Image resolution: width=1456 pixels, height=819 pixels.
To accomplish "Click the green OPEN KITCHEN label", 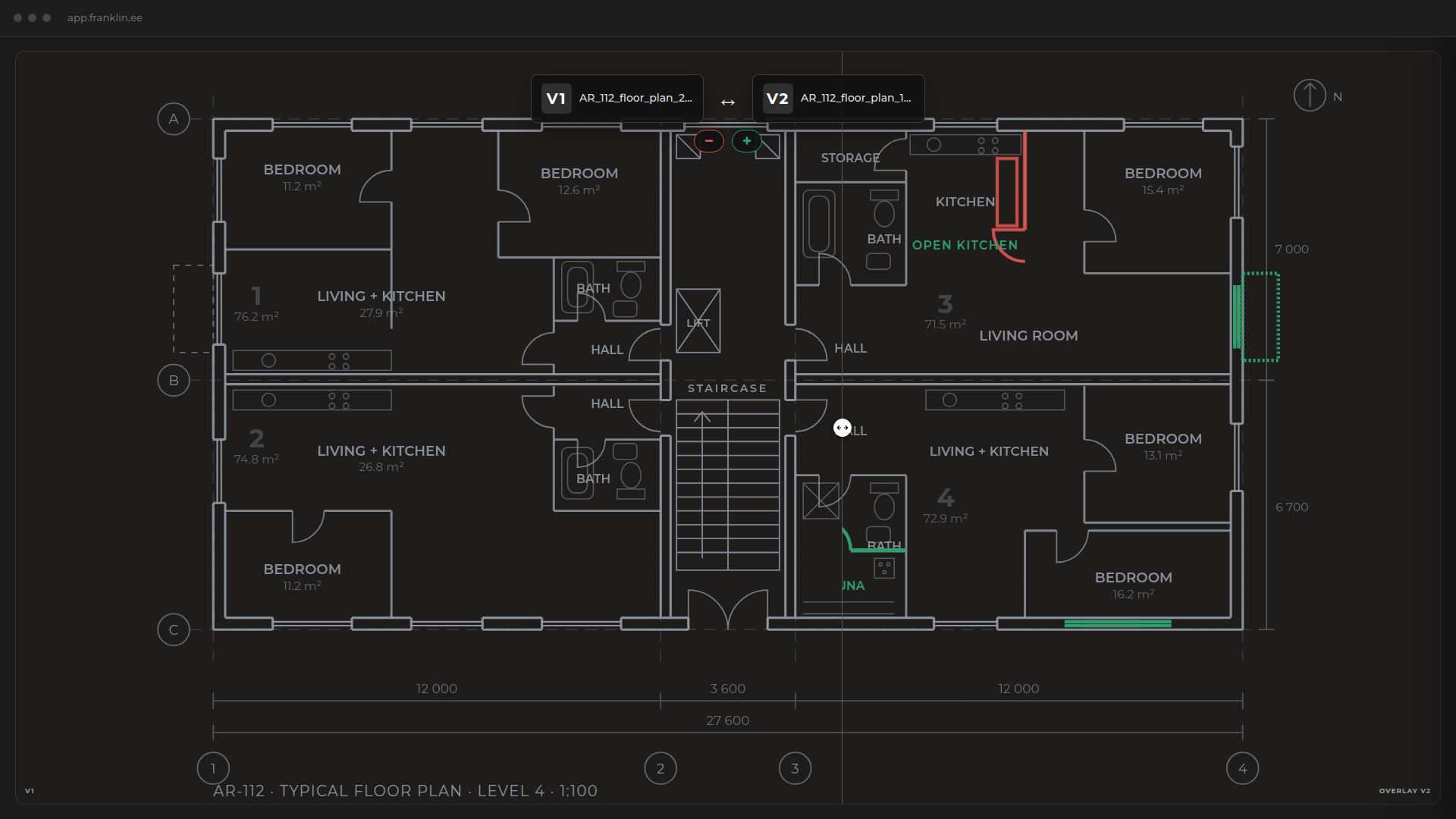I will coord(965,246).
